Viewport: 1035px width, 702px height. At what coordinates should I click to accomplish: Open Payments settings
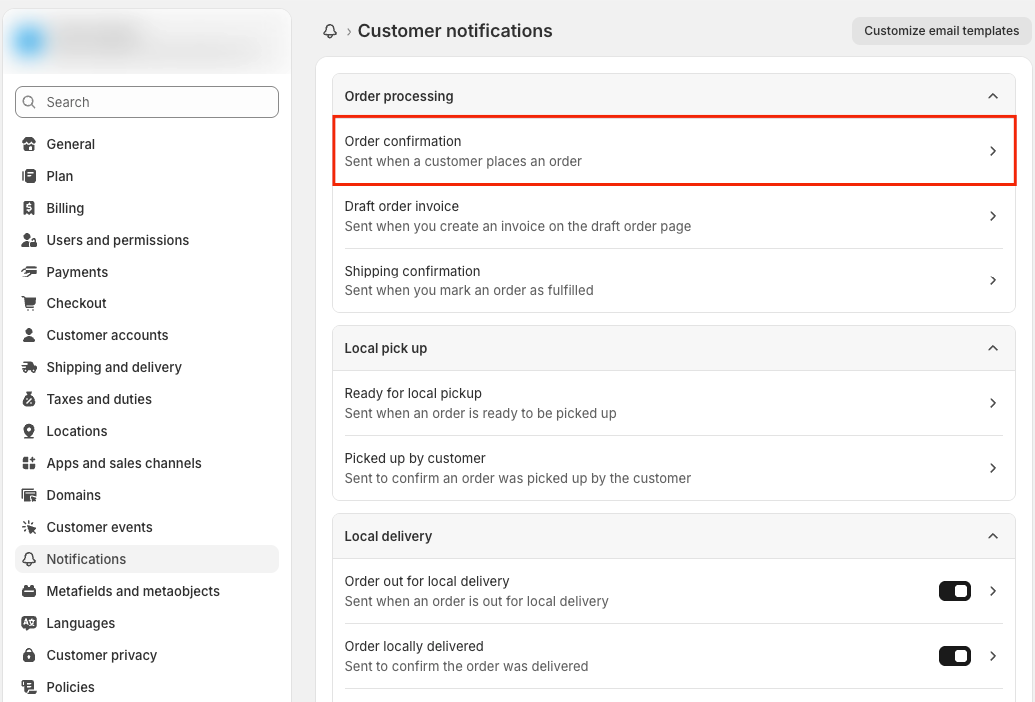coord(147,272)
